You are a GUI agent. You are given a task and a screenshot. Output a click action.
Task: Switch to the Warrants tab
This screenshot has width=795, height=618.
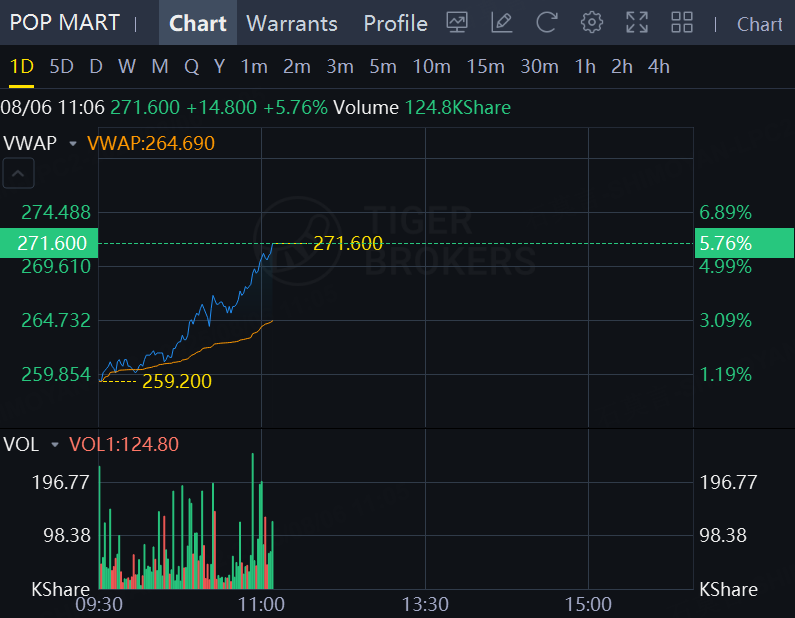pyautogui.click(x=292, y=23)
